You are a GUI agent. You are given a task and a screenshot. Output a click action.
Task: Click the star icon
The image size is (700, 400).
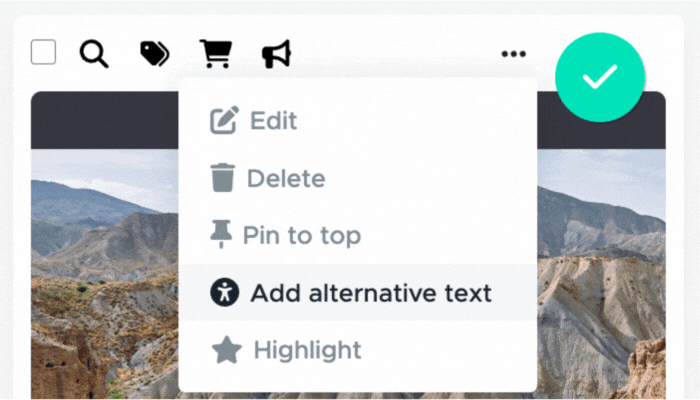pos(227,350)
